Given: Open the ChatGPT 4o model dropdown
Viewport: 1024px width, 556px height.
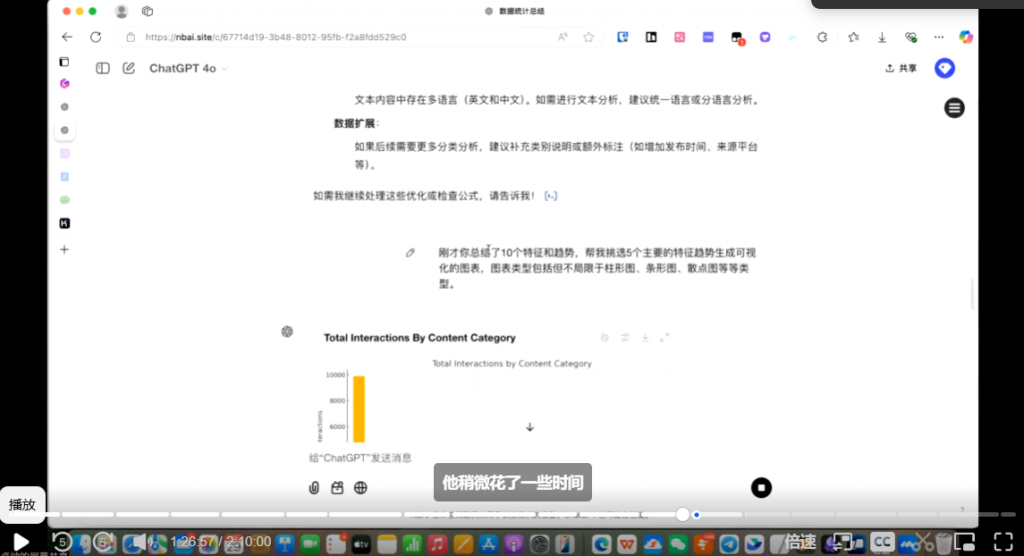Looking at the screenshot, I should click(x=188, y=68).
